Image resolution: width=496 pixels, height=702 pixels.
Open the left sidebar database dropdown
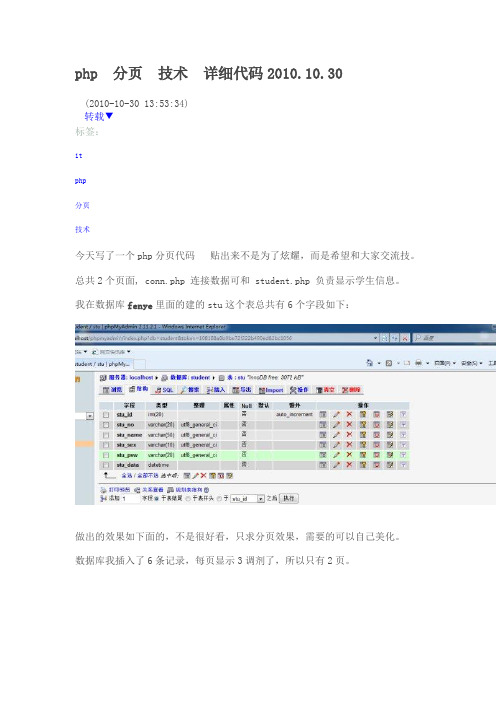90,415
